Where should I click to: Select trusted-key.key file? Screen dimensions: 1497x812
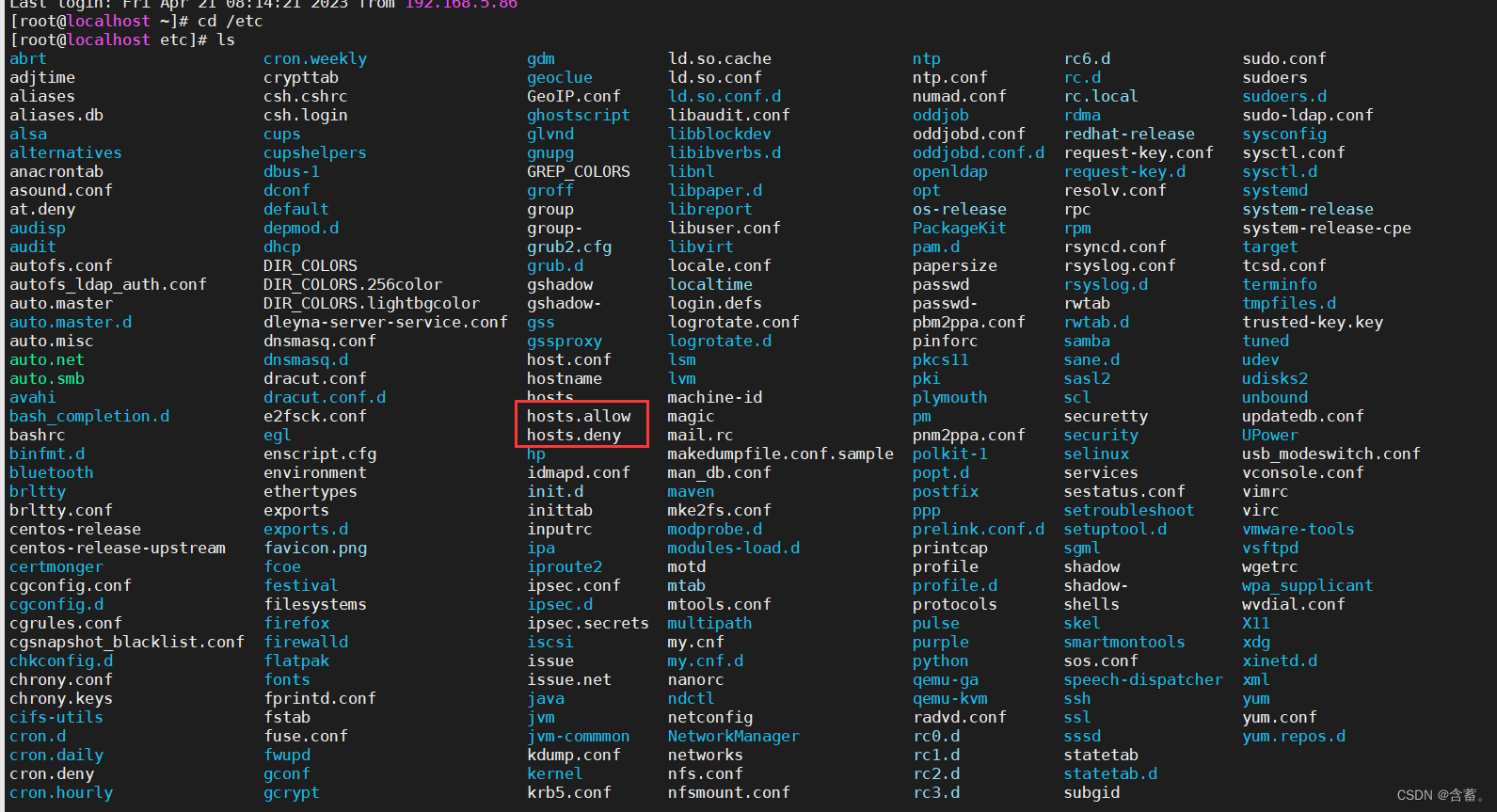(1313, 322)
